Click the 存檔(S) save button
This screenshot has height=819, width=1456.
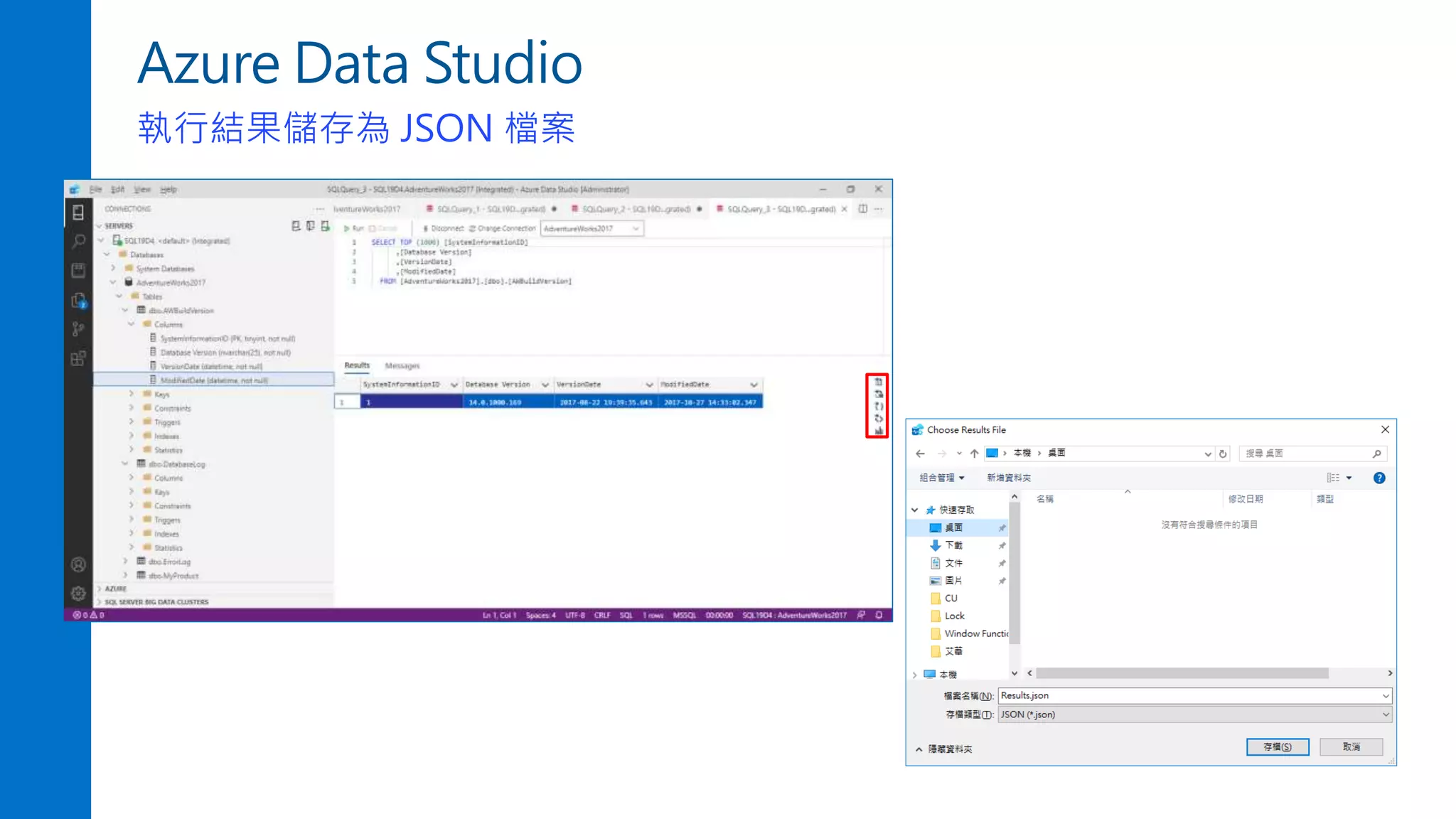[1278, 746]
